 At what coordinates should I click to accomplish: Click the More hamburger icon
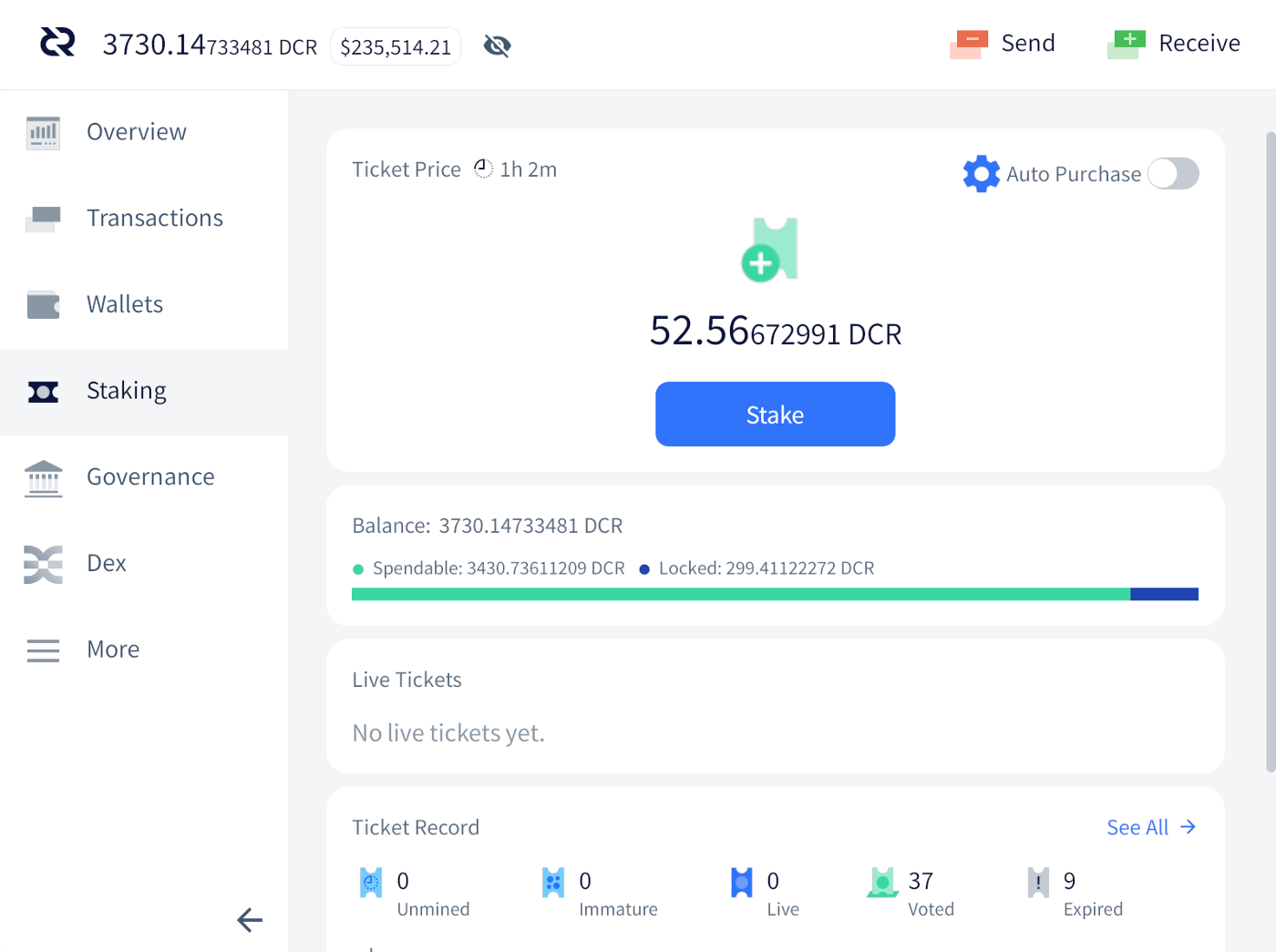[43, 650]
